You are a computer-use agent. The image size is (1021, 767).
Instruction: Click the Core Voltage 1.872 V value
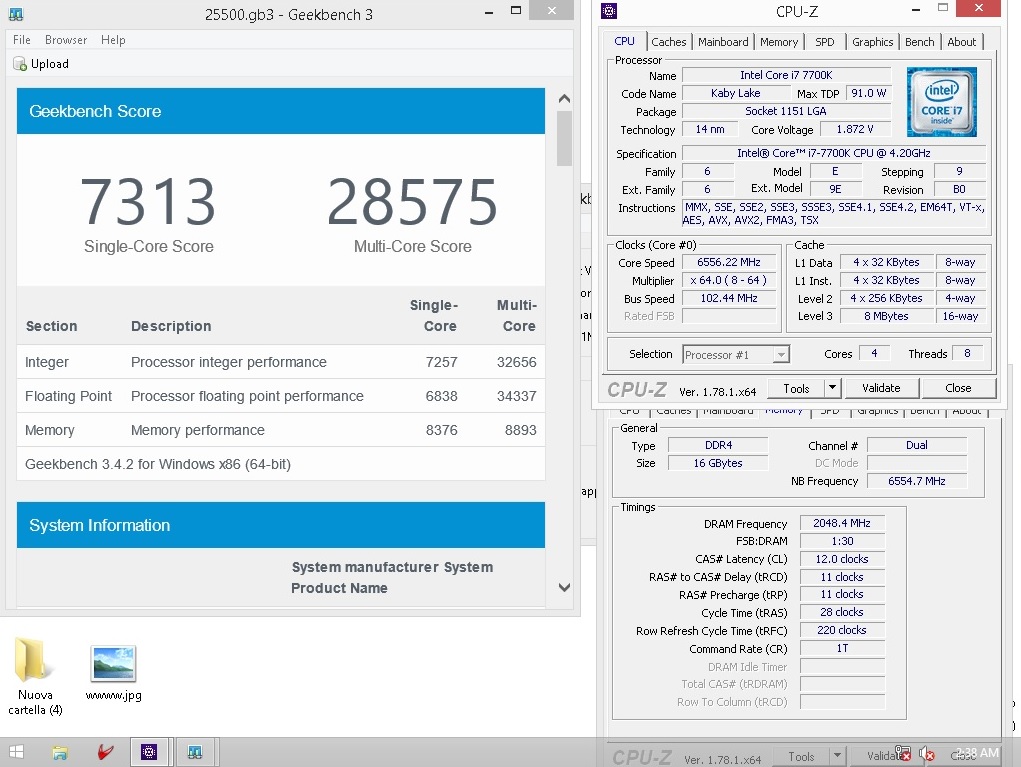[x=855, y=129]
